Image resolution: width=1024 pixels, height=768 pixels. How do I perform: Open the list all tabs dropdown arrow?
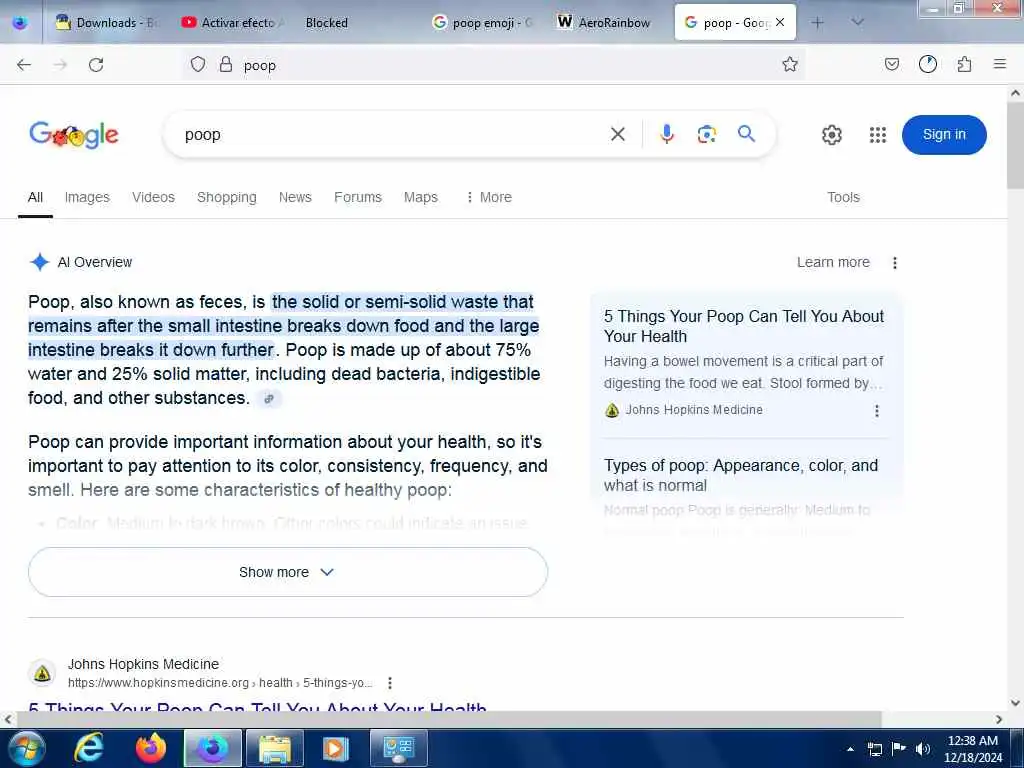(857, 22)
